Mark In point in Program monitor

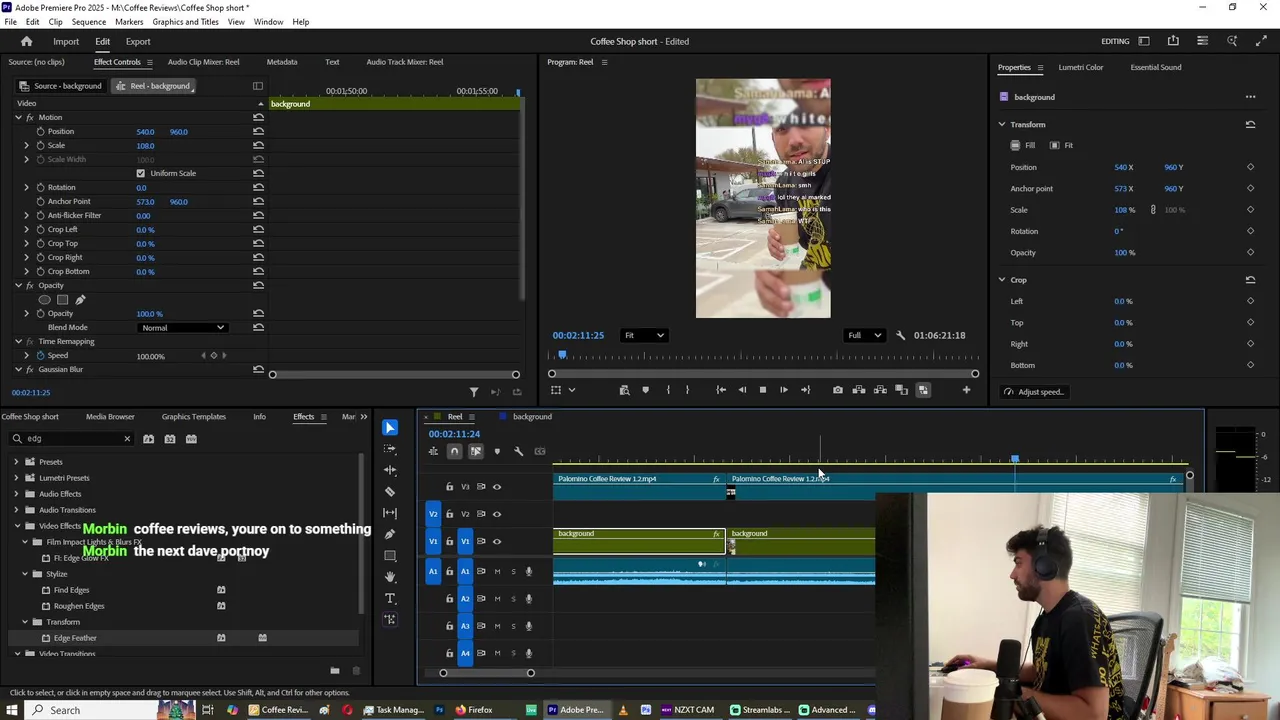coord(668,390)
